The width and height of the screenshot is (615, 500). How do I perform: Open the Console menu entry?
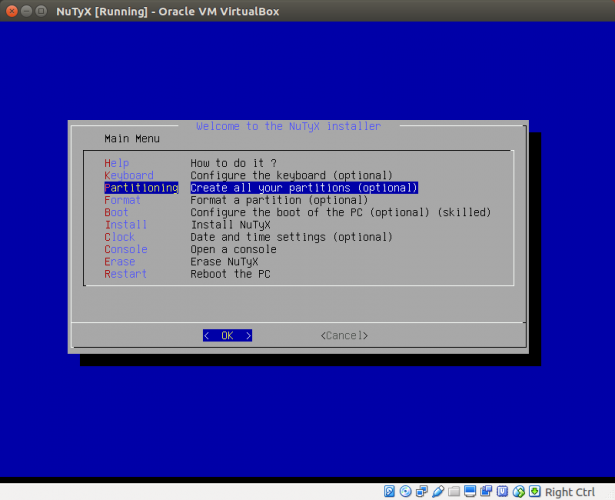coord(126,249)
